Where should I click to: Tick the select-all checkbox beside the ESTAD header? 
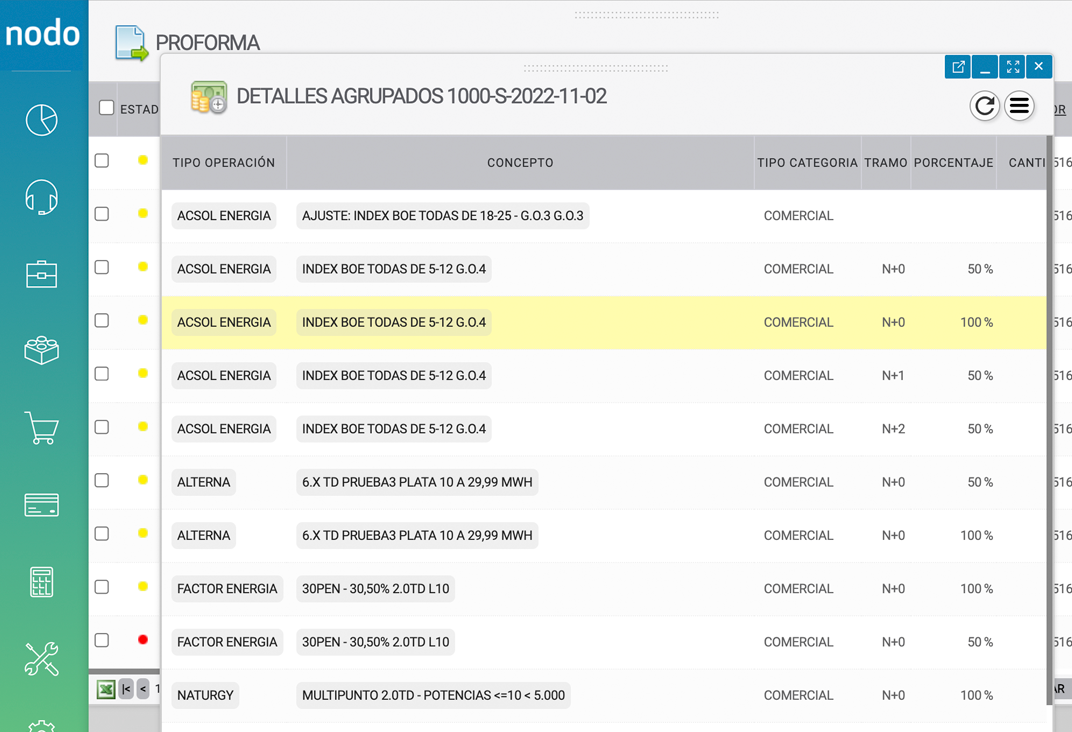107,108
